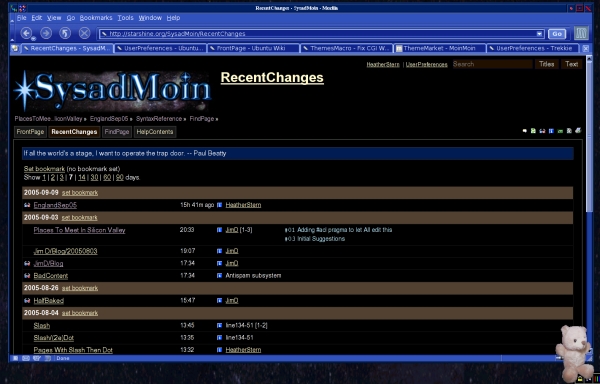
Task: Click the diff icon beside EnglandSep05
Action: click(27, 205)
